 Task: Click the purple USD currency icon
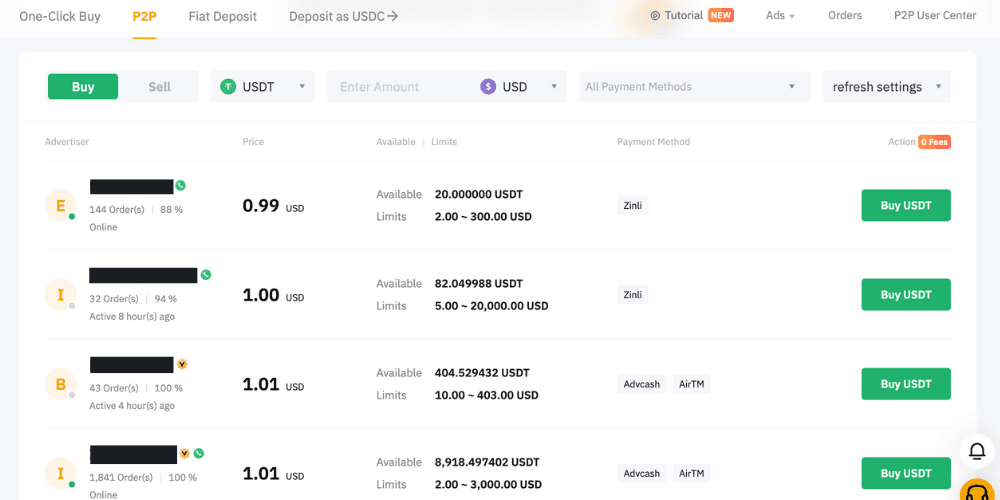click(488, 87)
